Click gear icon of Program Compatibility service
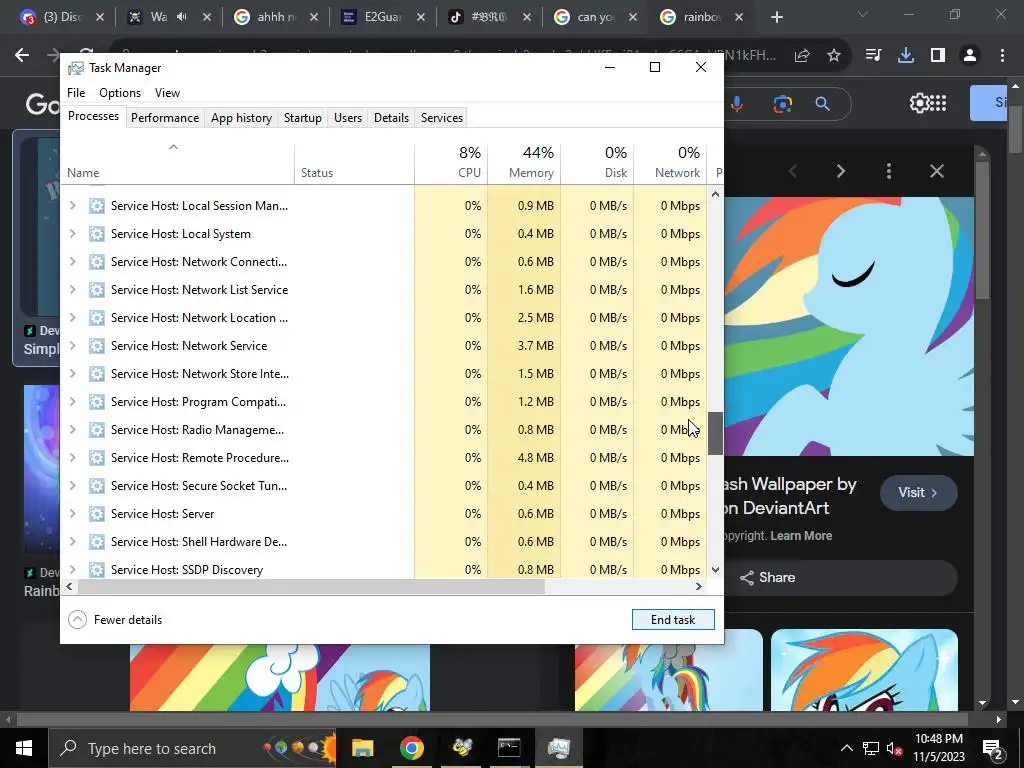This screenshot has height=768, width=1024. (97, 402)
